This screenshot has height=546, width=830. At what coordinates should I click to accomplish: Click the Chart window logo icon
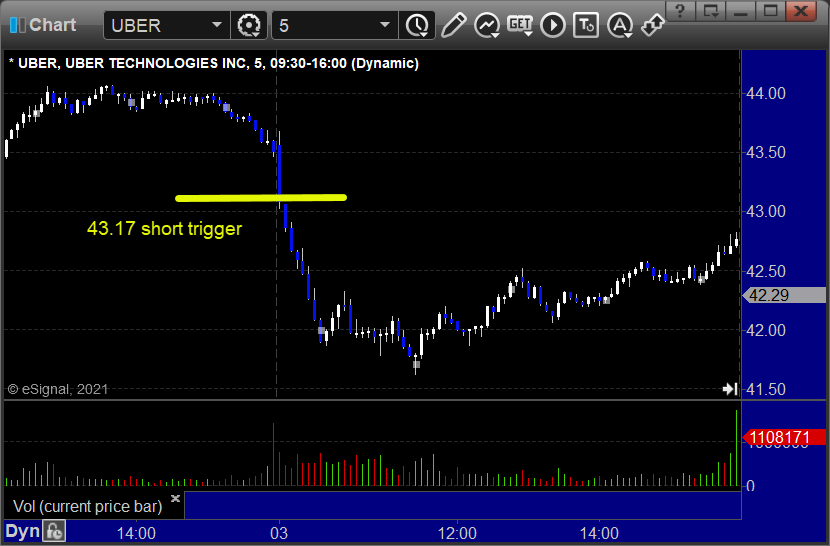tap(17, 24)
